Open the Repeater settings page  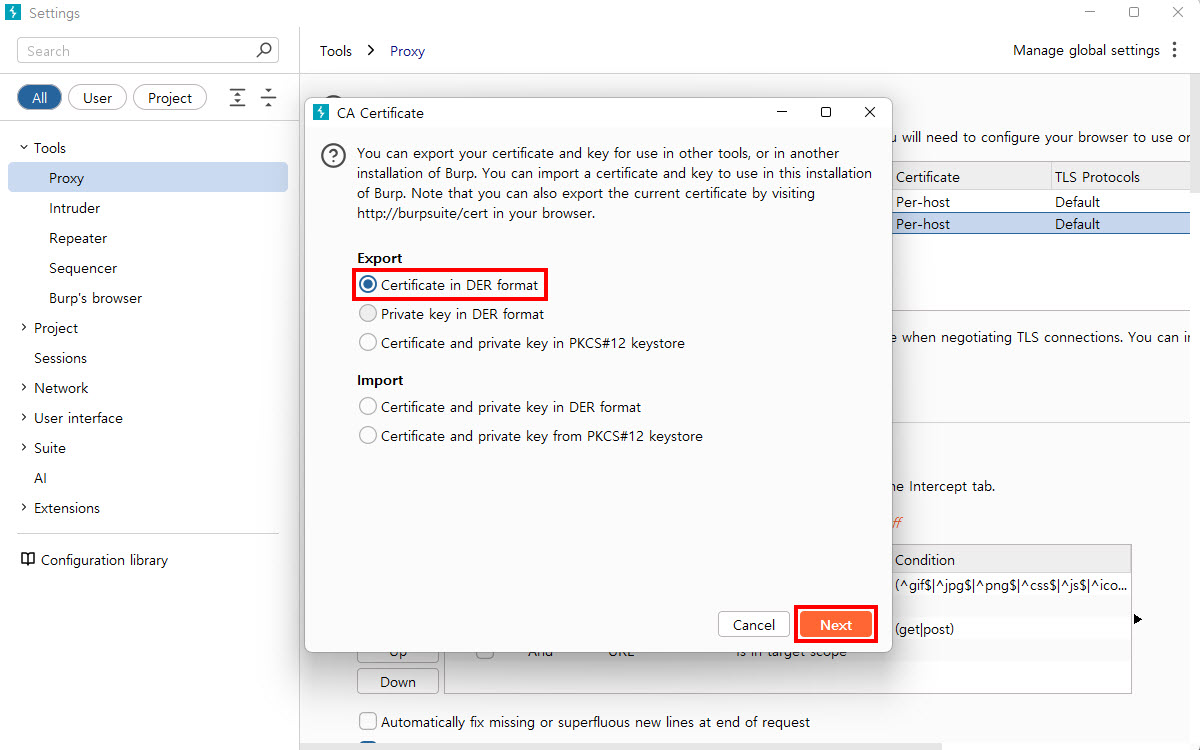(78, 238)
